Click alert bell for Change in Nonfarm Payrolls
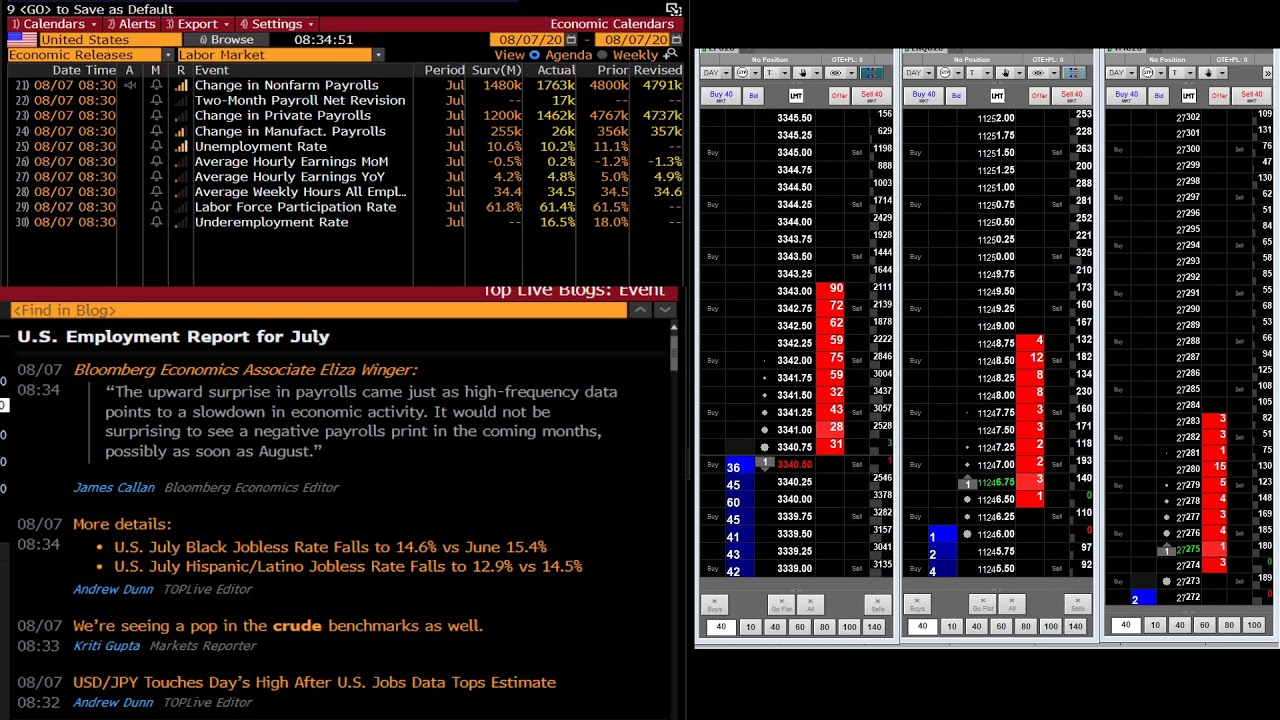This screenshot has height=720, width=1280. [x=156, y=85]
